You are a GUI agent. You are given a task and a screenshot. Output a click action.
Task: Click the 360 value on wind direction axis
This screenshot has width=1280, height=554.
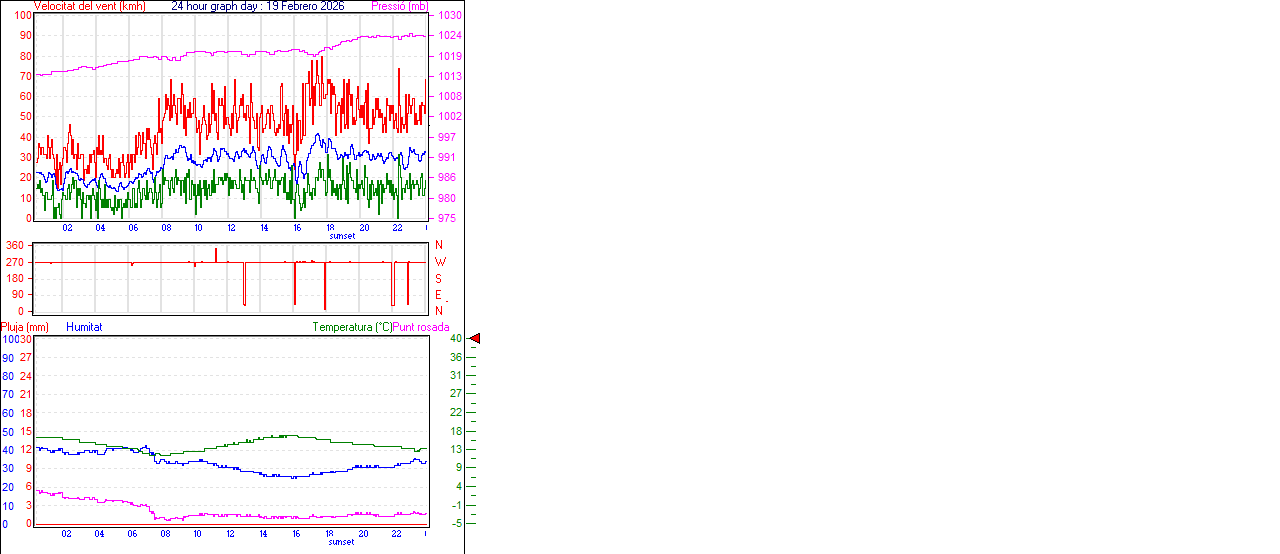[x=14, y=245]
